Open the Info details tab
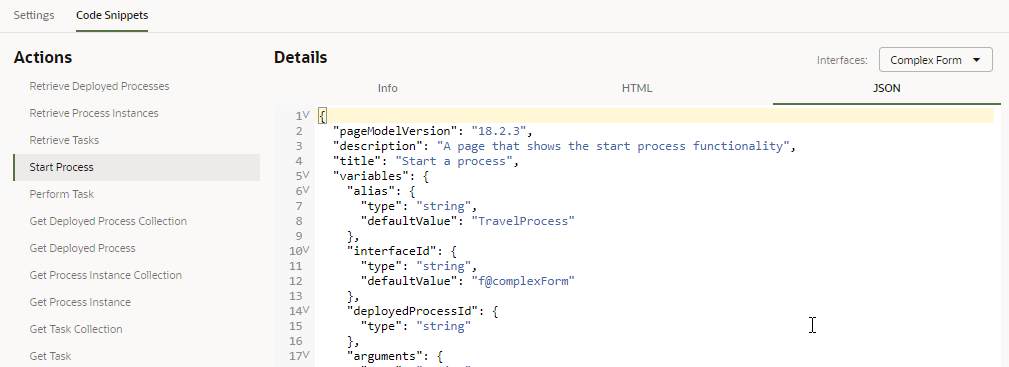The height and width of the screenshot is (367, 1009). click(x=387, y=88)
